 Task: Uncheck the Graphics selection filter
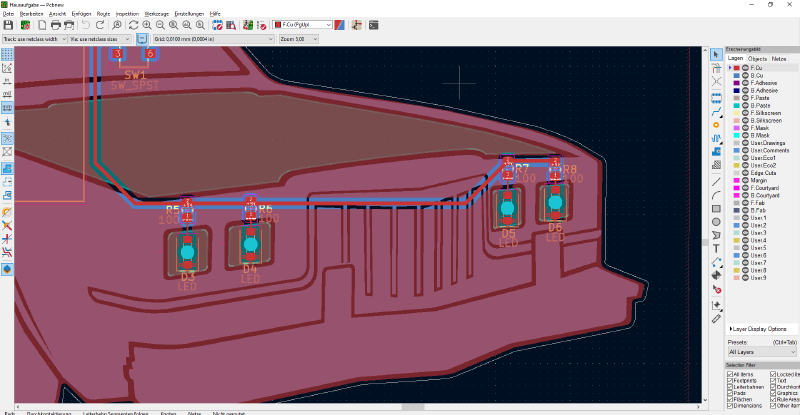(x=773, y=393)
